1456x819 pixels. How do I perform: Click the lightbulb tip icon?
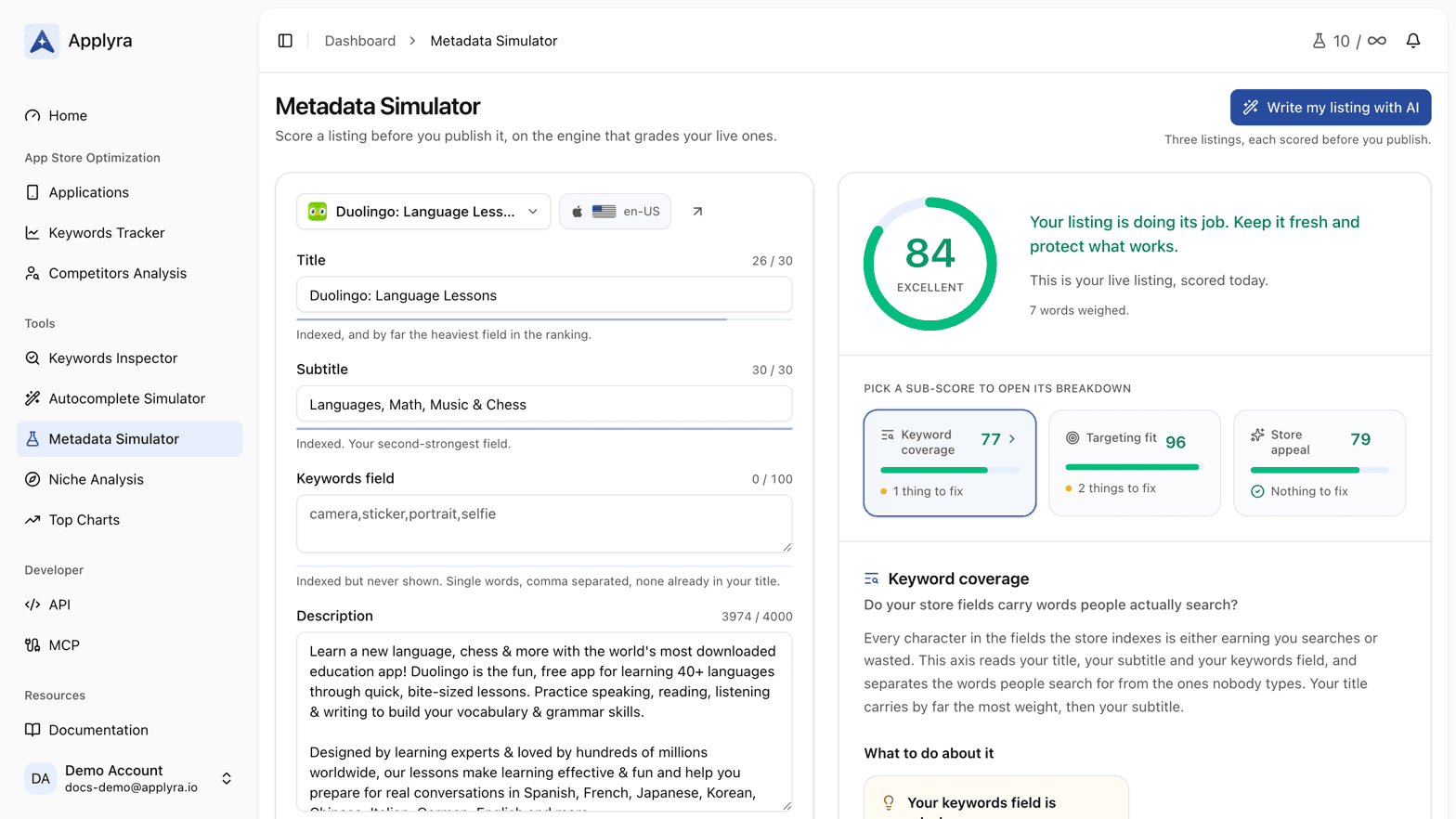(889, 803)
